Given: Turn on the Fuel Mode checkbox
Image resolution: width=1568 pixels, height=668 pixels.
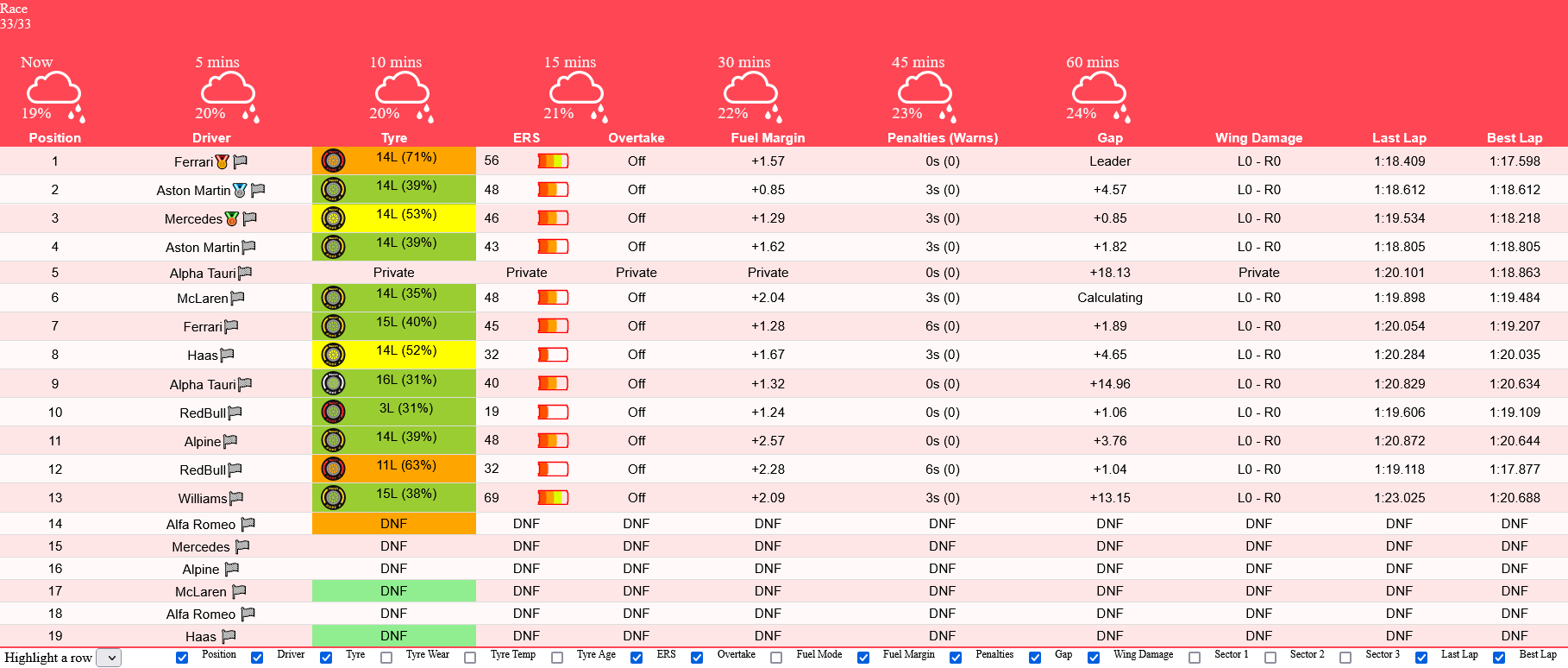Looking at the screenshot, I should [776, 658].
